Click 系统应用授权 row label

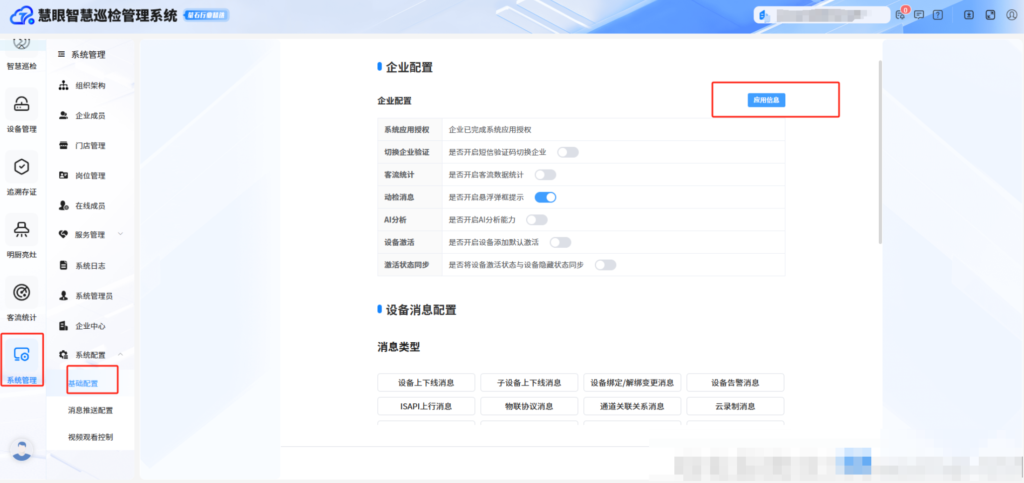[407, 130]
